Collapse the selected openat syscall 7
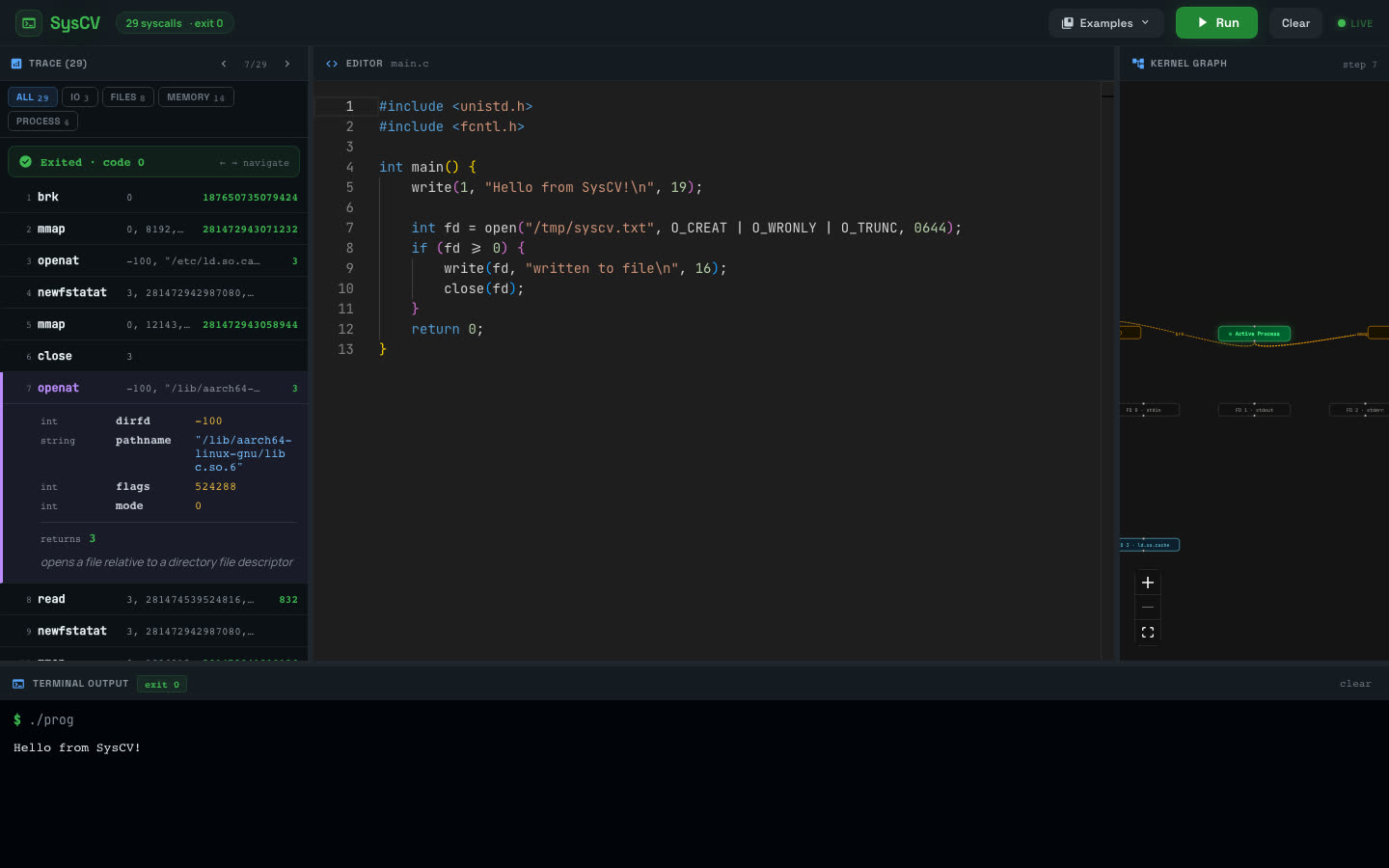The image size is (1389, 868). pos(154,388)
